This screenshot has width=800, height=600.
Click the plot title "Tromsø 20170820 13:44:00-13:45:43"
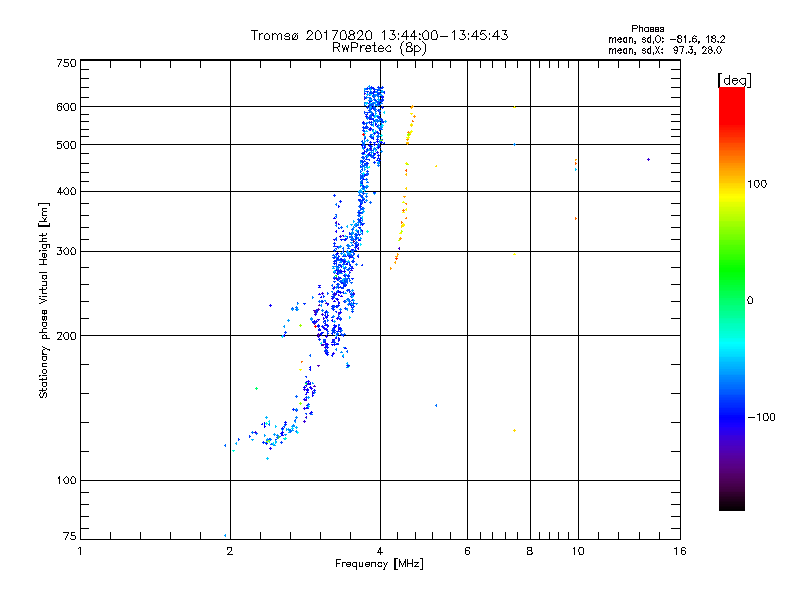379,35
